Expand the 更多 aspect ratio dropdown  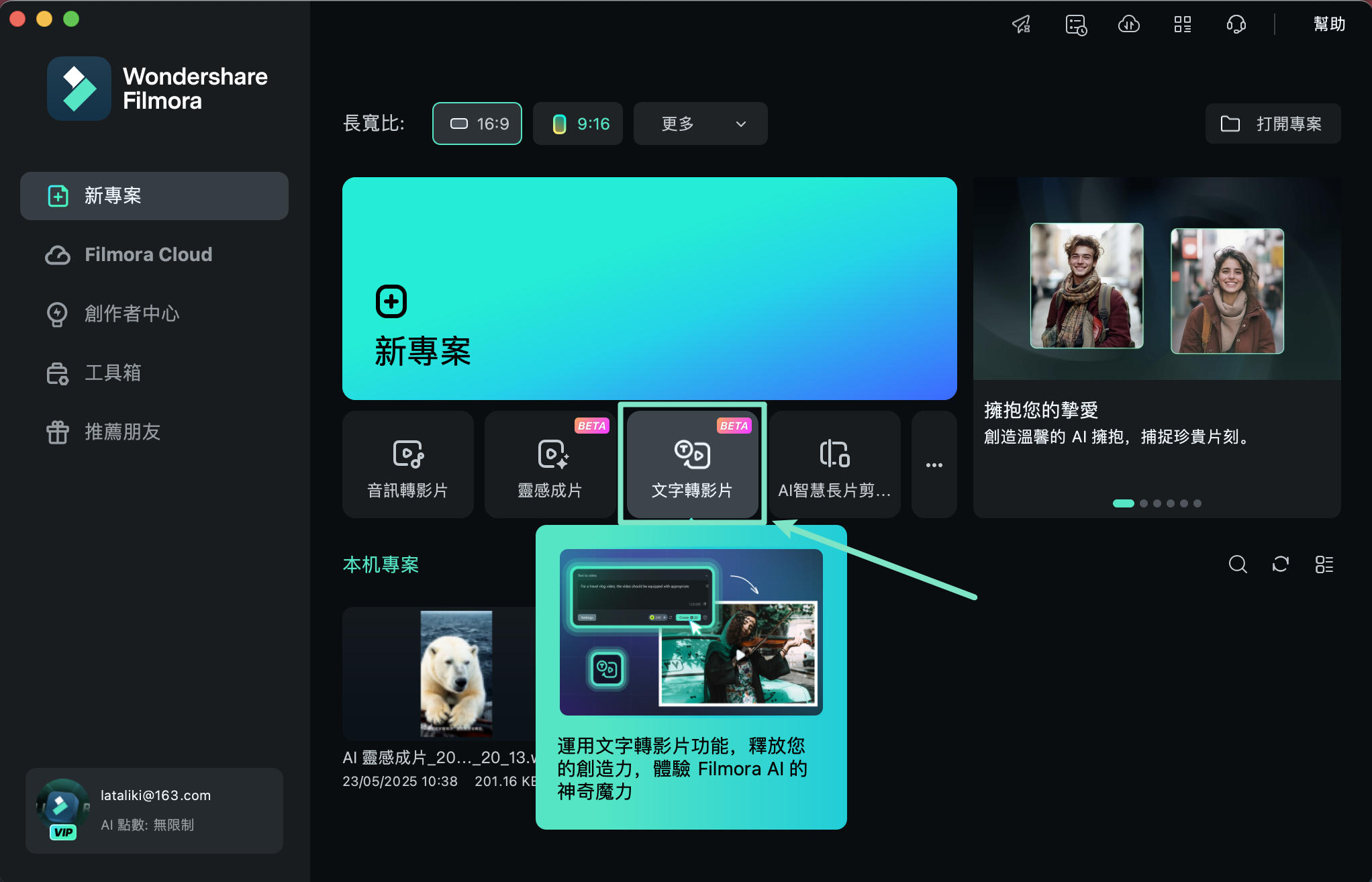tap(701, 124)
